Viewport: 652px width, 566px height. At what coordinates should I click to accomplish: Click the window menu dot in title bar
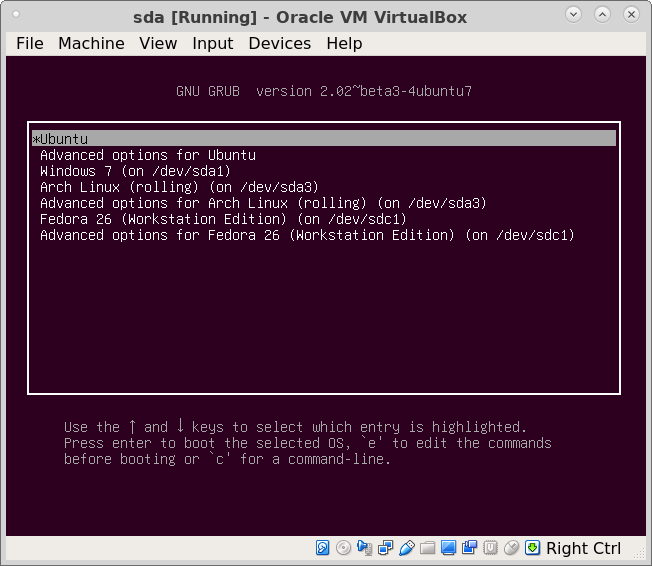(x=16, y=14)
